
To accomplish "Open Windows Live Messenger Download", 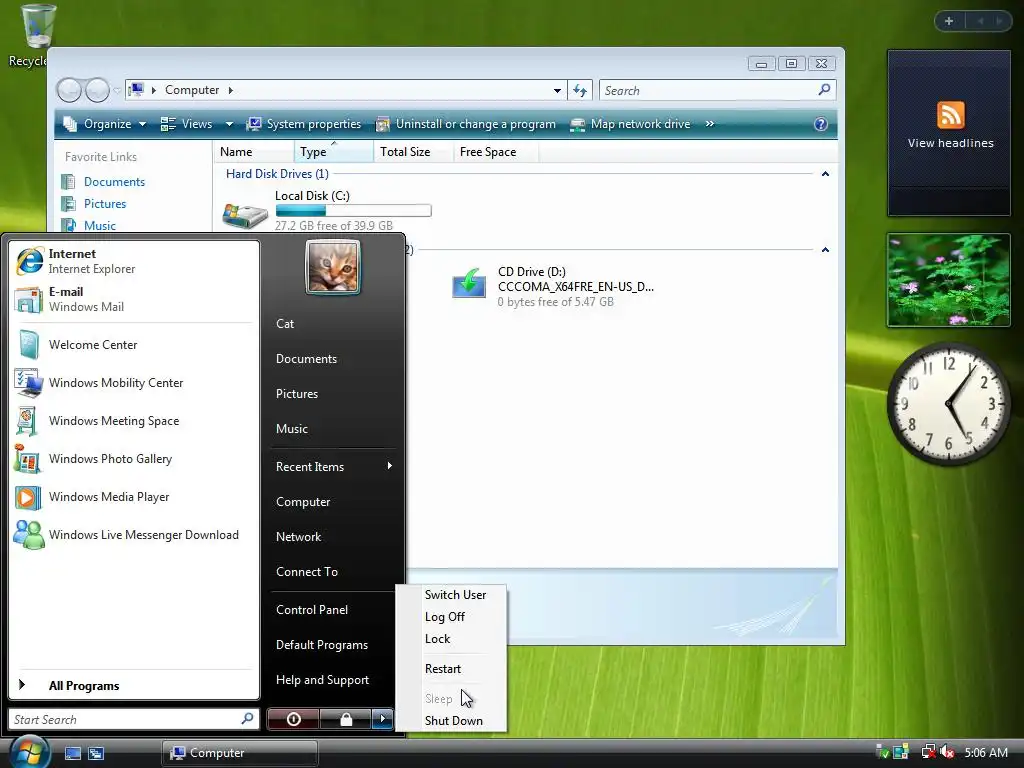I will point(134,535).
